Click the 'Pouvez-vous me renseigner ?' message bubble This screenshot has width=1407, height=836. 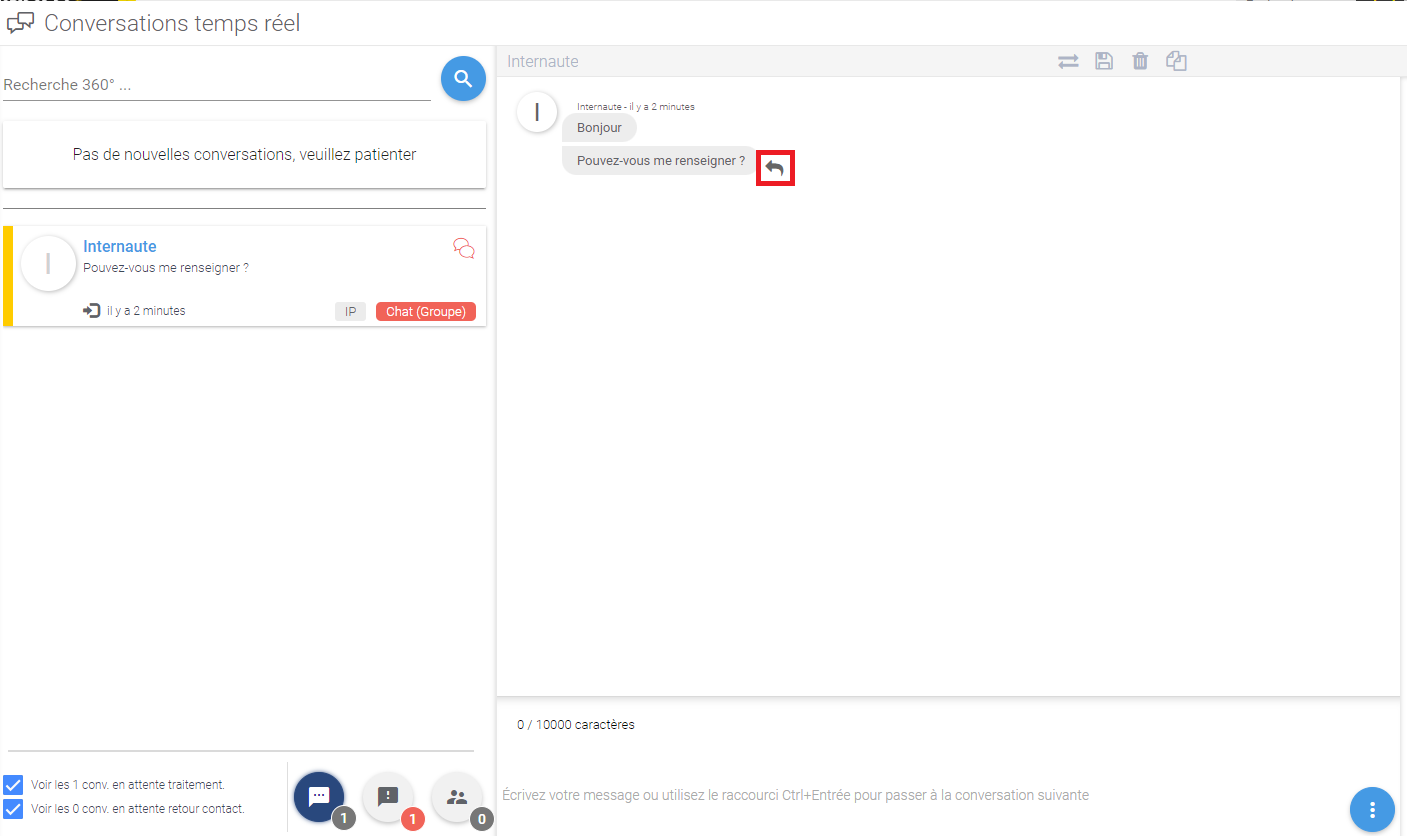[660, 160]
